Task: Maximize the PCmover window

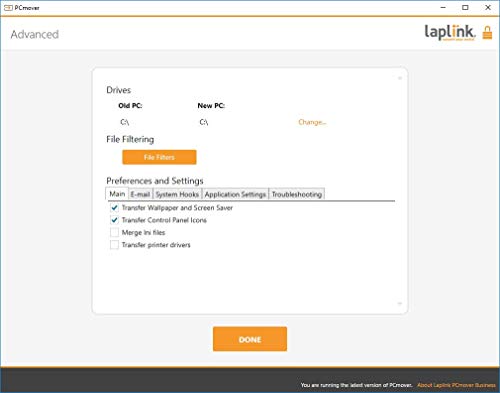Action: point(465,7)
